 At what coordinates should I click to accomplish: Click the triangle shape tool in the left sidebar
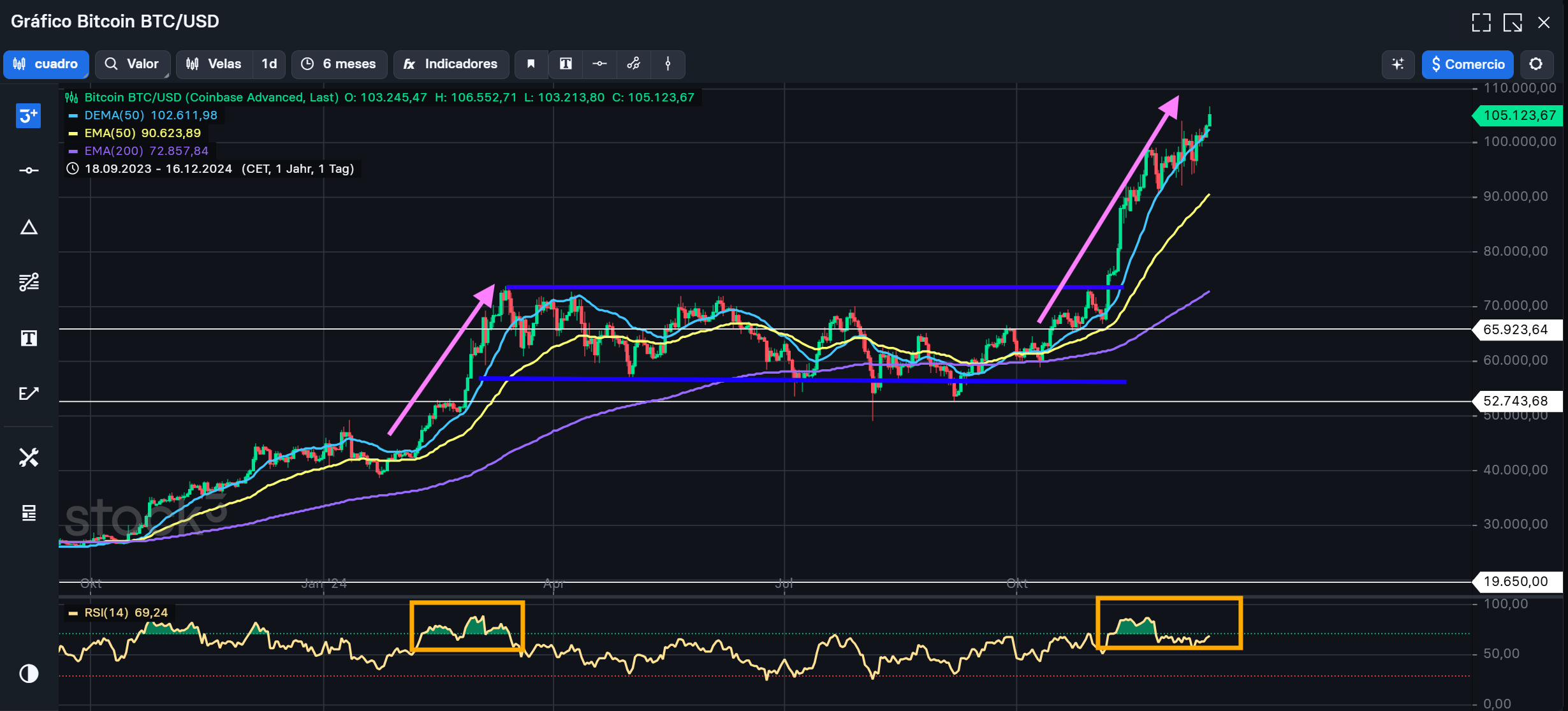coord(29,228)
